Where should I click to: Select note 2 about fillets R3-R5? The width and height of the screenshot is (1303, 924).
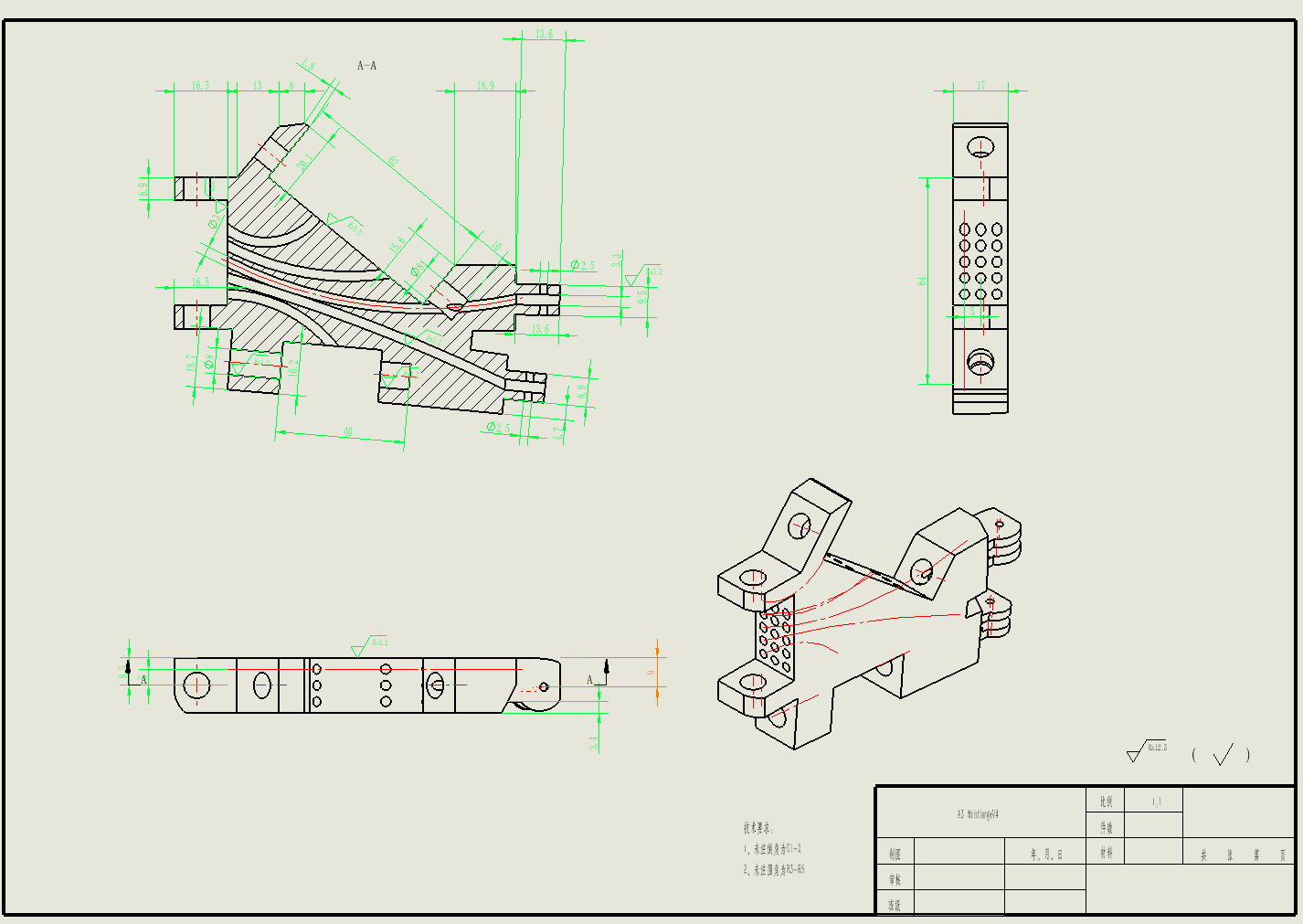774,870
